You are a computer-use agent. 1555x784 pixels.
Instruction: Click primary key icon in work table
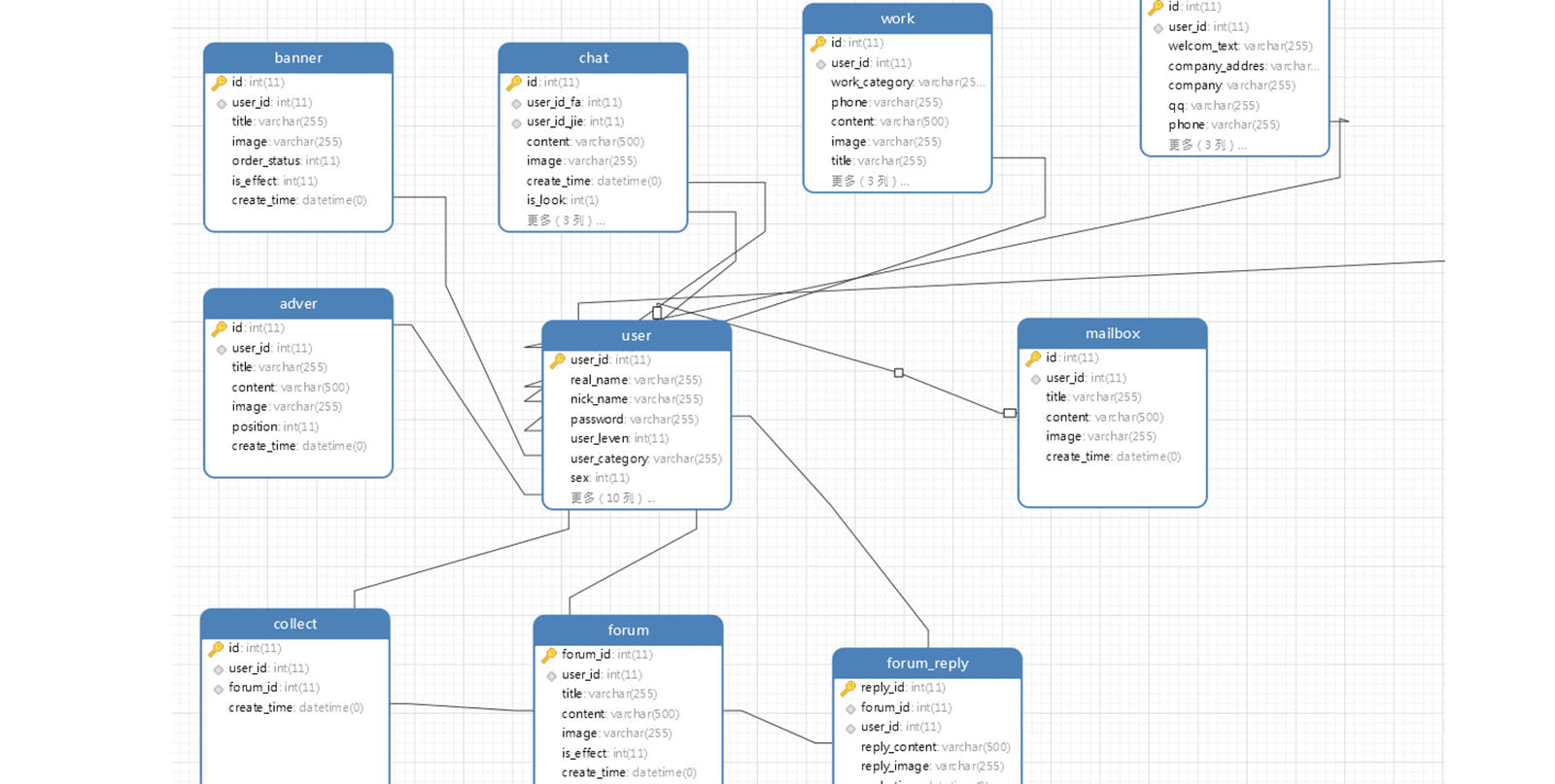pyautogui.click(x=818, y=43)
